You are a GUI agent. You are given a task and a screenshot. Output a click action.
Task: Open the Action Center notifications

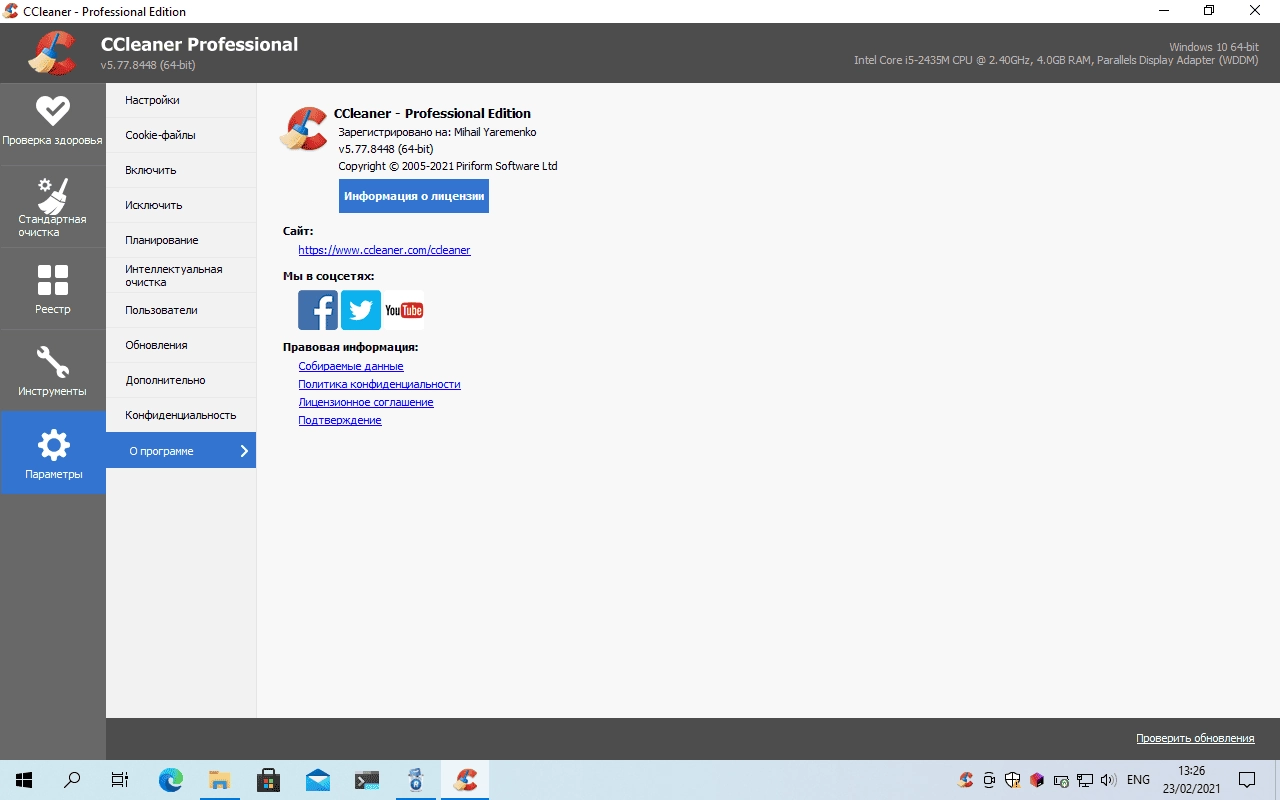(x=1247, y=780)
